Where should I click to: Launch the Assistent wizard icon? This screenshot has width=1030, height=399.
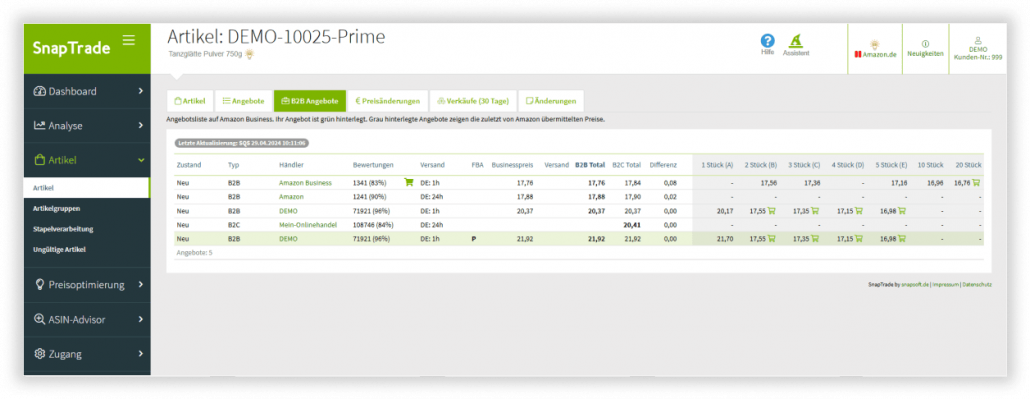795,41
